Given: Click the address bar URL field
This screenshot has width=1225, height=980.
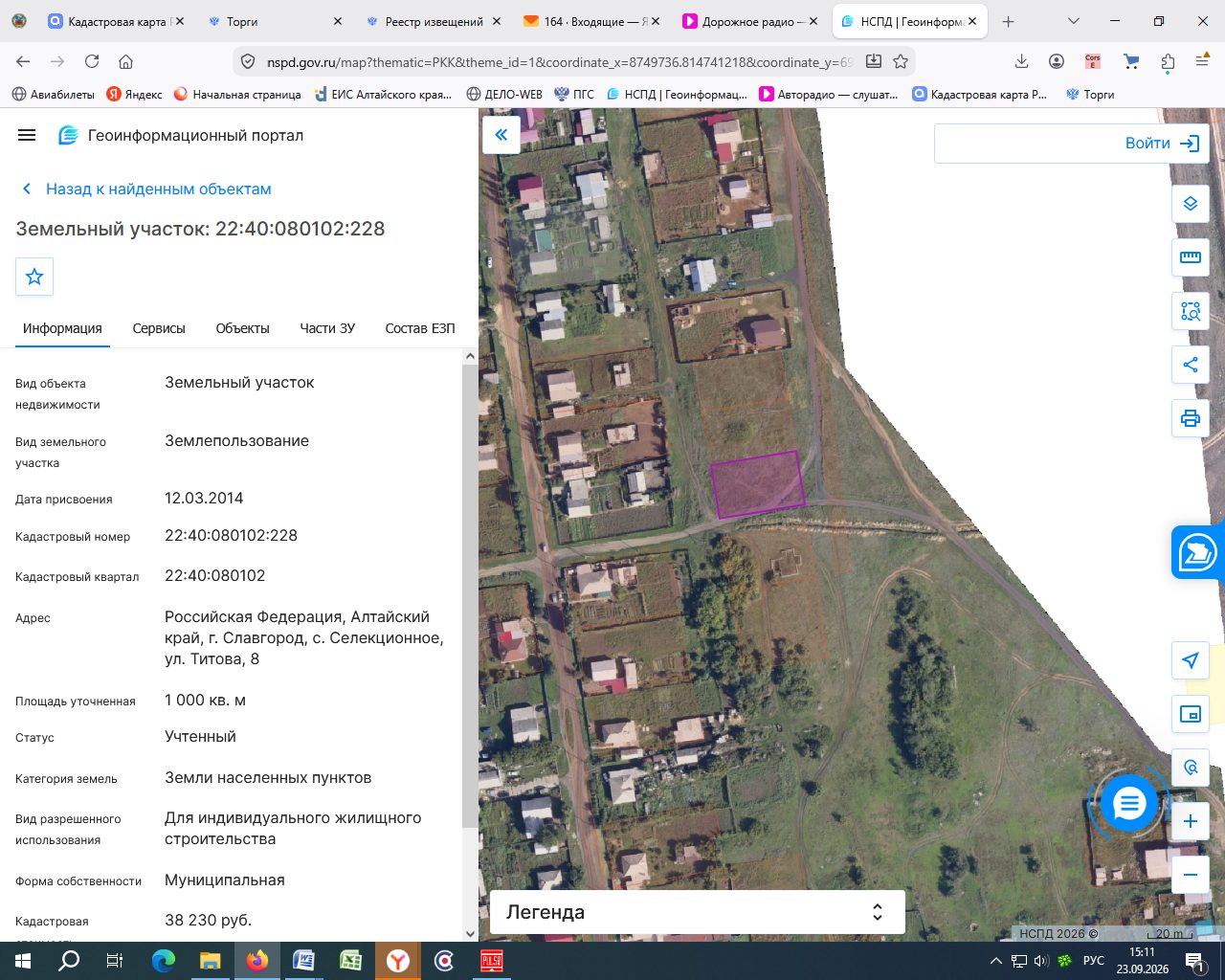Looking at the screenshot, I should tap(559, 61).
